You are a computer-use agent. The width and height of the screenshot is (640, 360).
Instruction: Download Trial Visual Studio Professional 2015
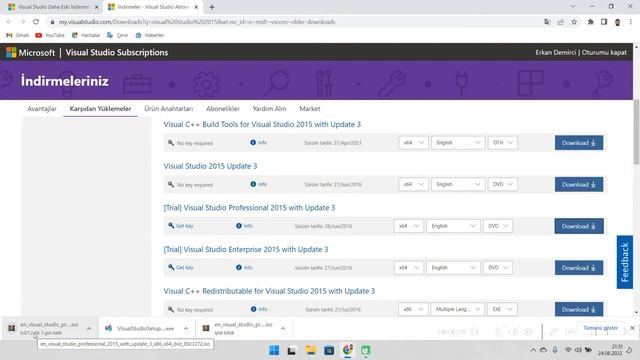coord(579,226)
